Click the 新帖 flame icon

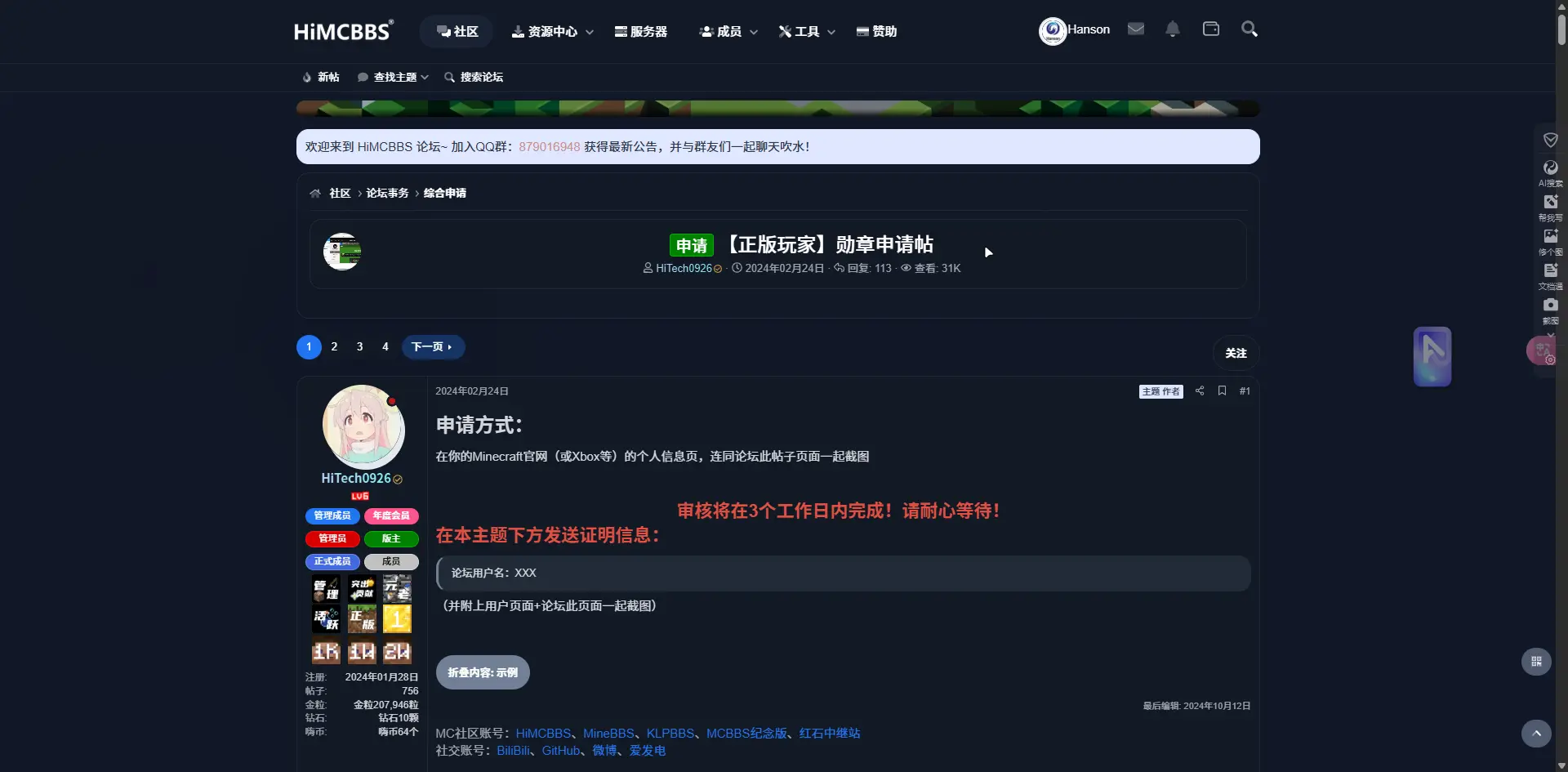(x=305, y=76)
